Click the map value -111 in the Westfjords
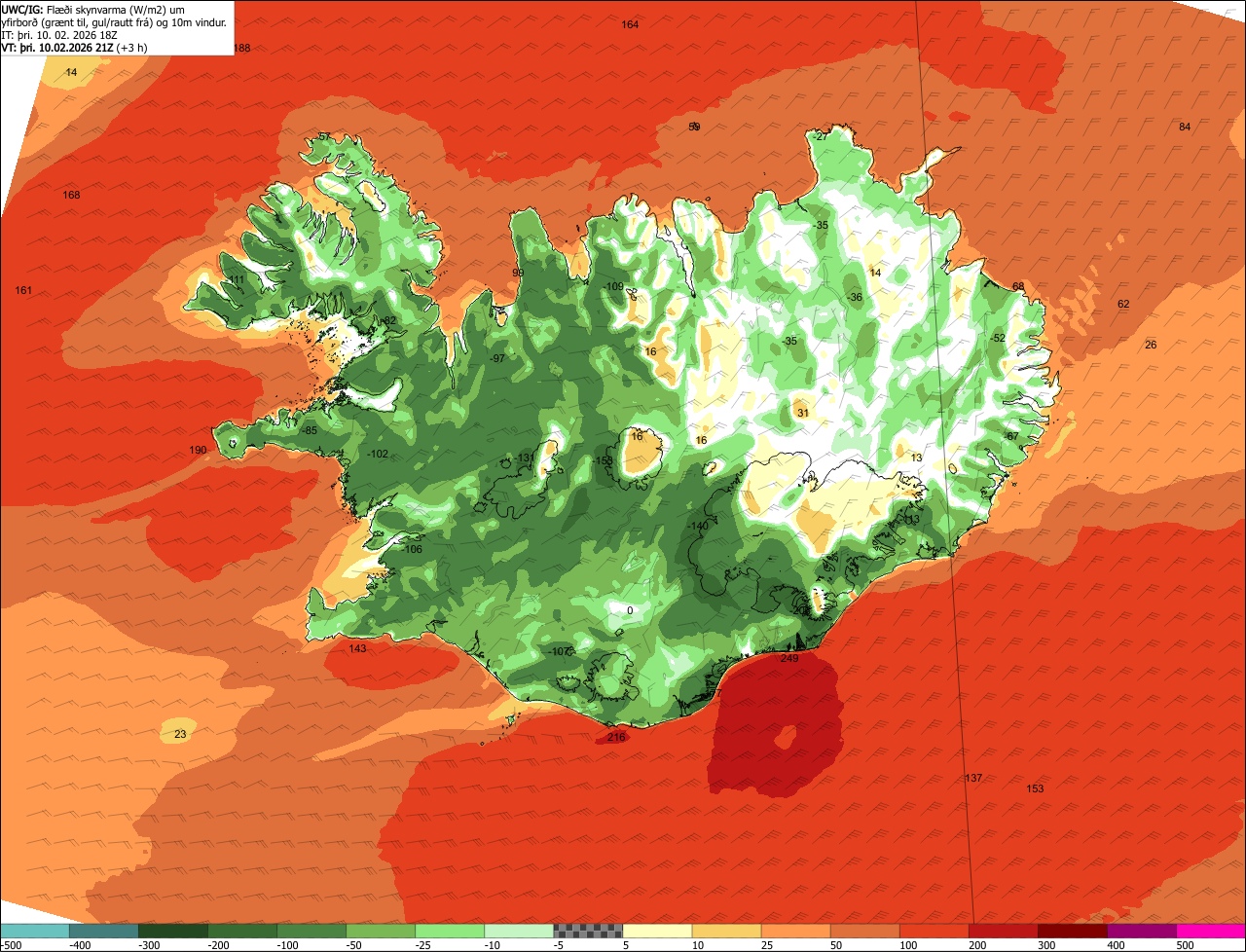This screenshot has height=952, width=1246. pyautogui.click(x=235, y=279)
